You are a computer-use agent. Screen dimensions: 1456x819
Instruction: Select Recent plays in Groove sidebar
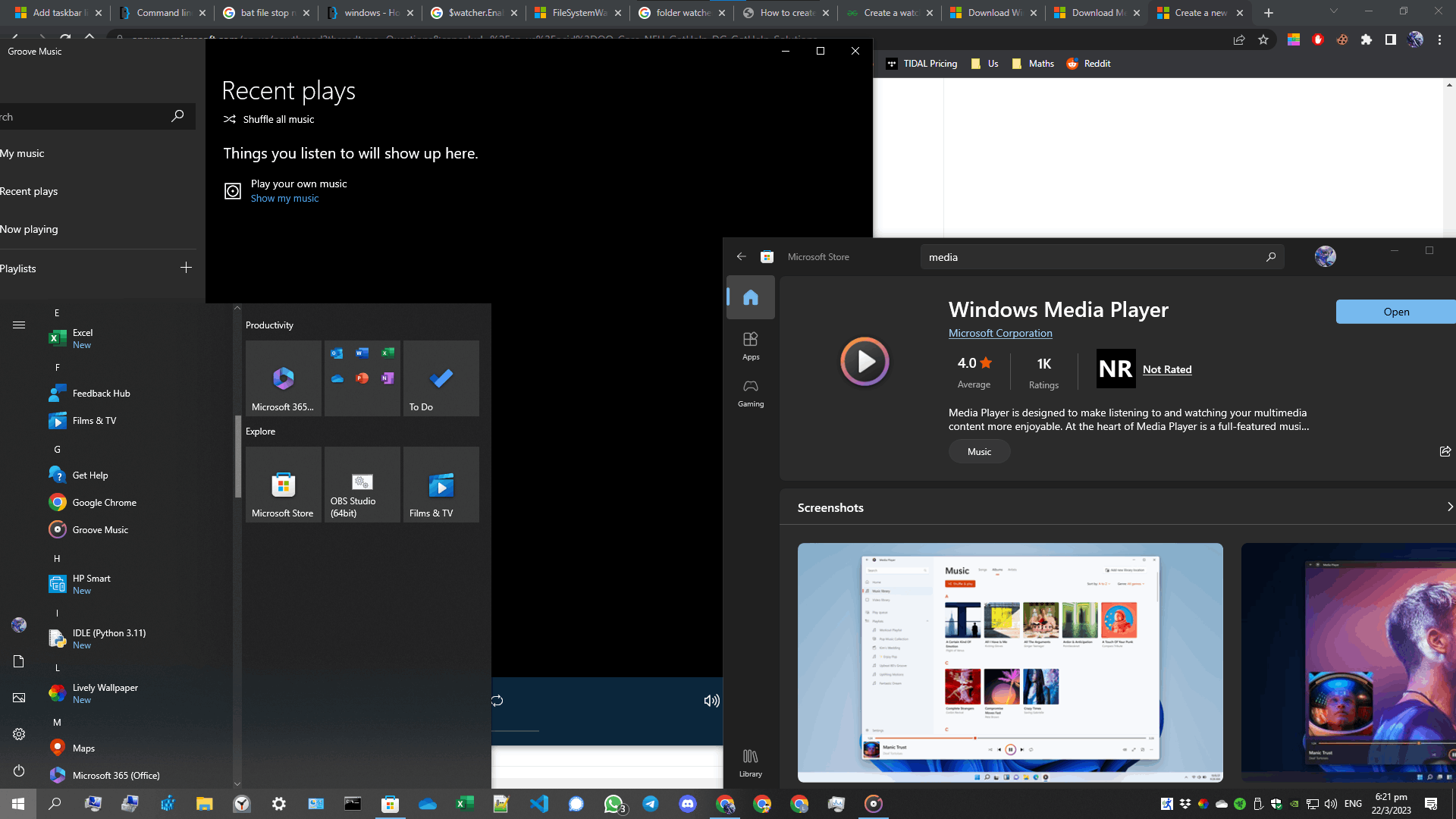tap(30, 191)
